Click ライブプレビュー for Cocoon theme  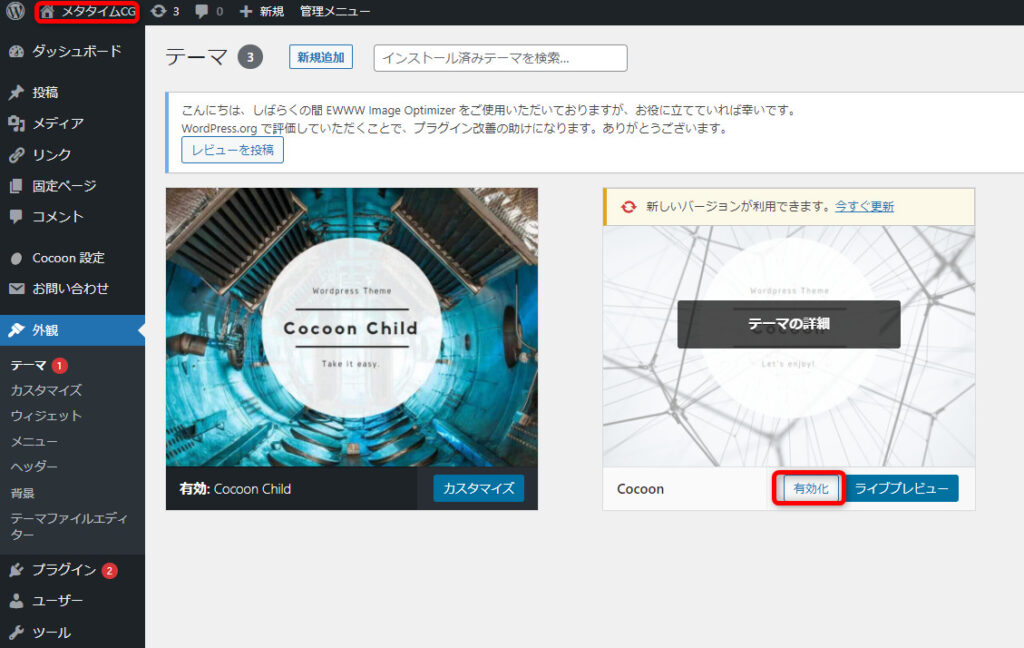click(902, 489)
